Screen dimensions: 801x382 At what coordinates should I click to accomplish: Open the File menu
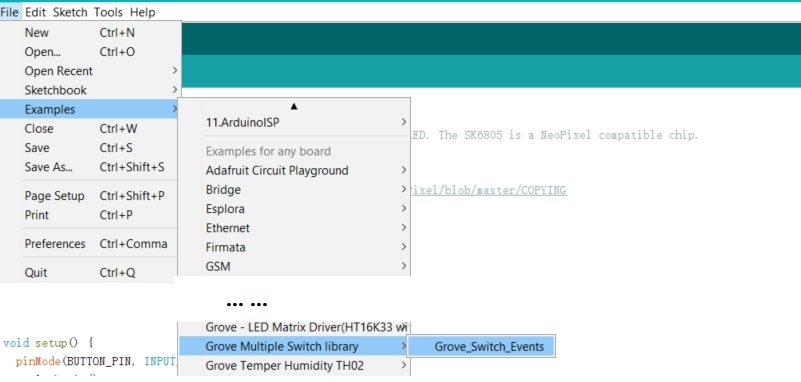pyautogui.click(x=10, y=12)
